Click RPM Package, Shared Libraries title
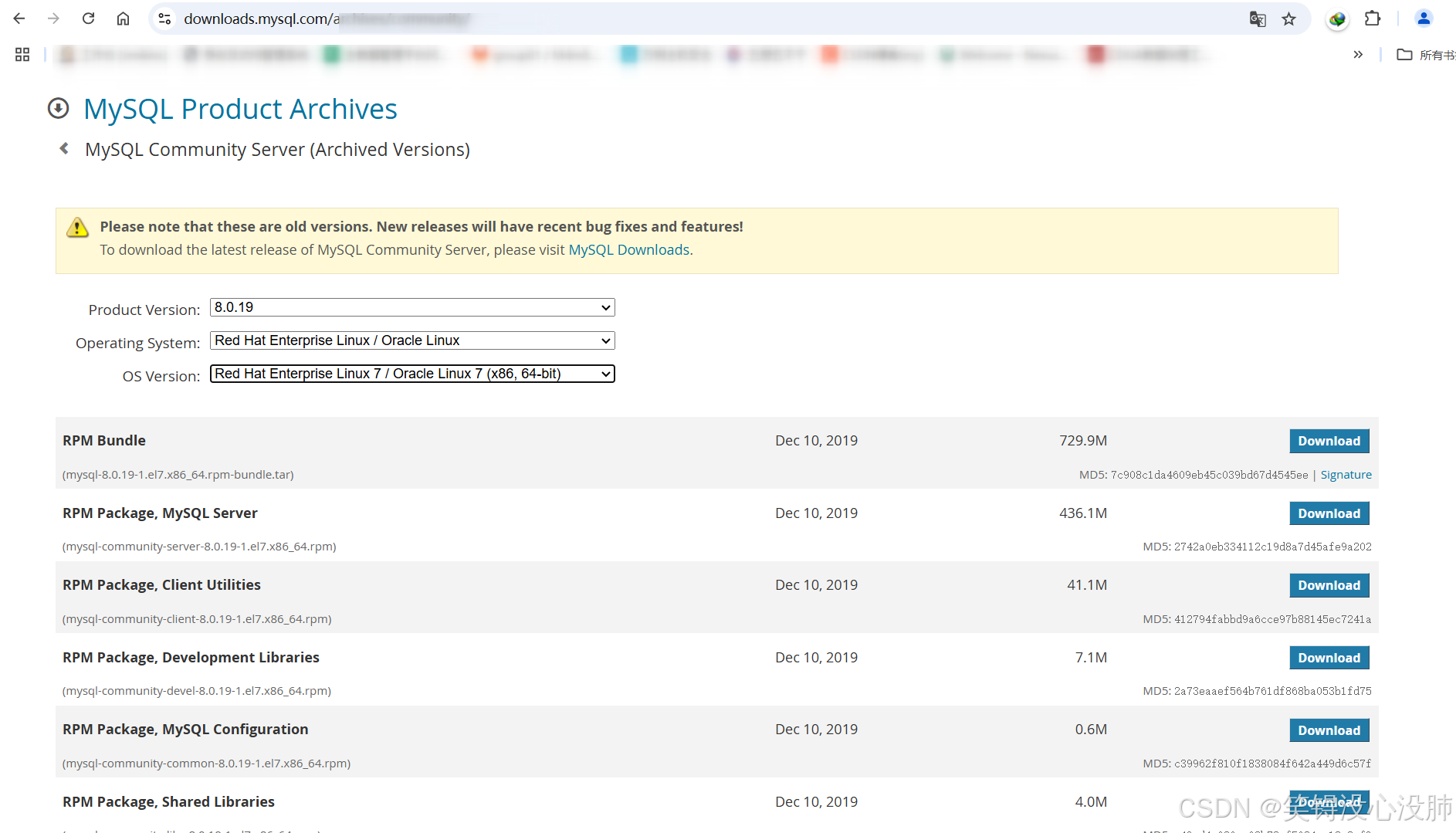 point(168,801)
